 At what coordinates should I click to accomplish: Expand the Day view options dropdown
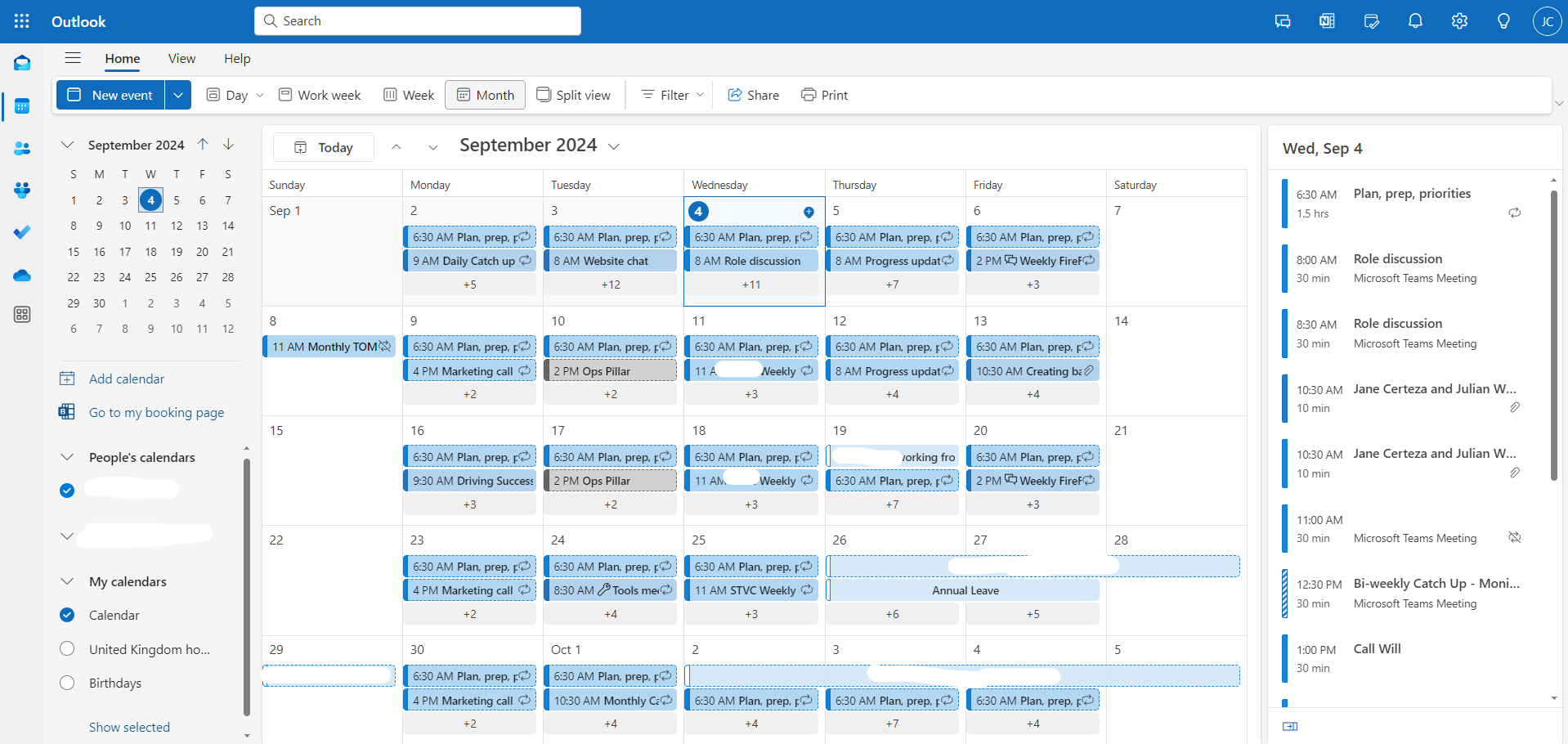(x=260, y=95)
